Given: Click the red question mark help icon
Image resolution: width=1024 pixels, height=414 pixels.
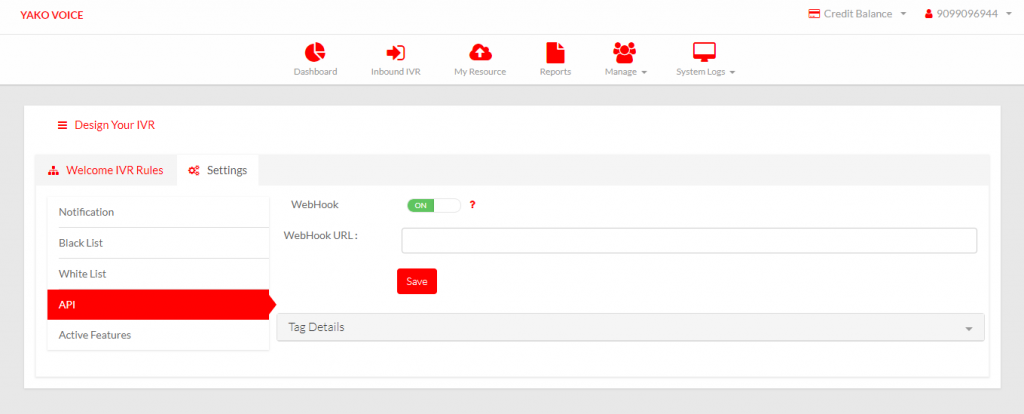Looking at the screenshot, I should (x=472, y=205).
